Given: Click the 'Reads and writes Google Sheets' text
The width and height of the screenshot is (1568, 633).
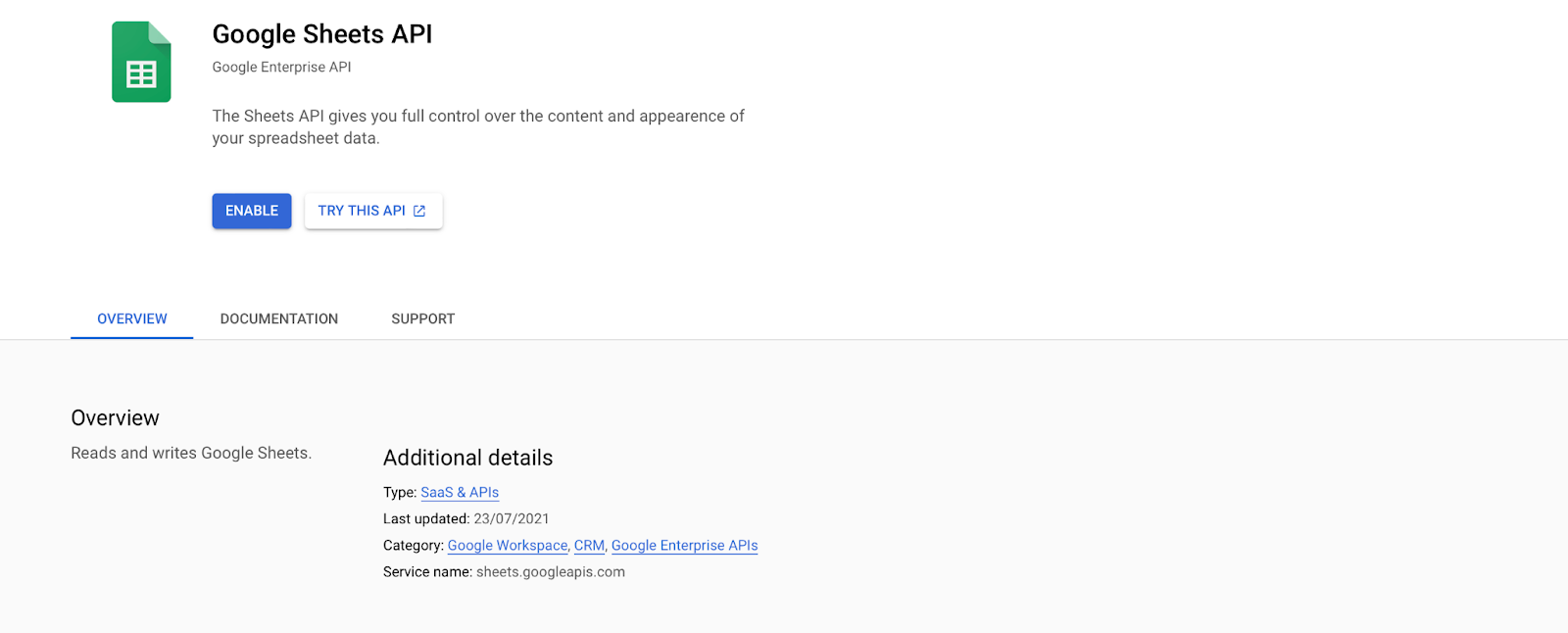Looking at the screenshot, I should 191,454.
